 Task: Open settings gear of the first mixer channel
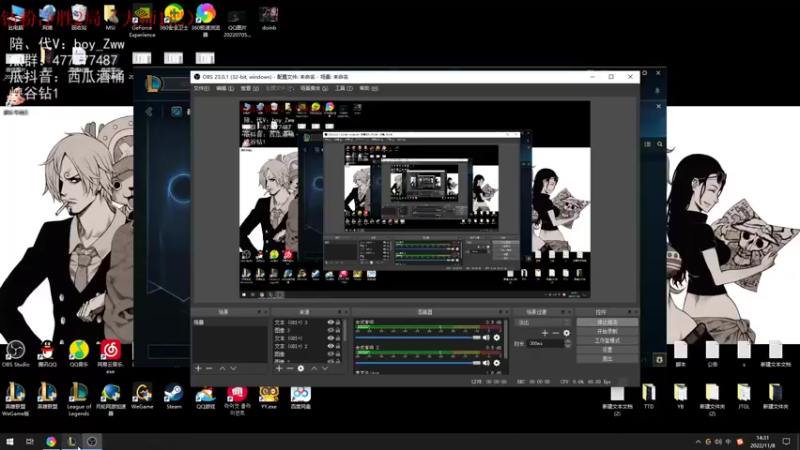point(496,337)
